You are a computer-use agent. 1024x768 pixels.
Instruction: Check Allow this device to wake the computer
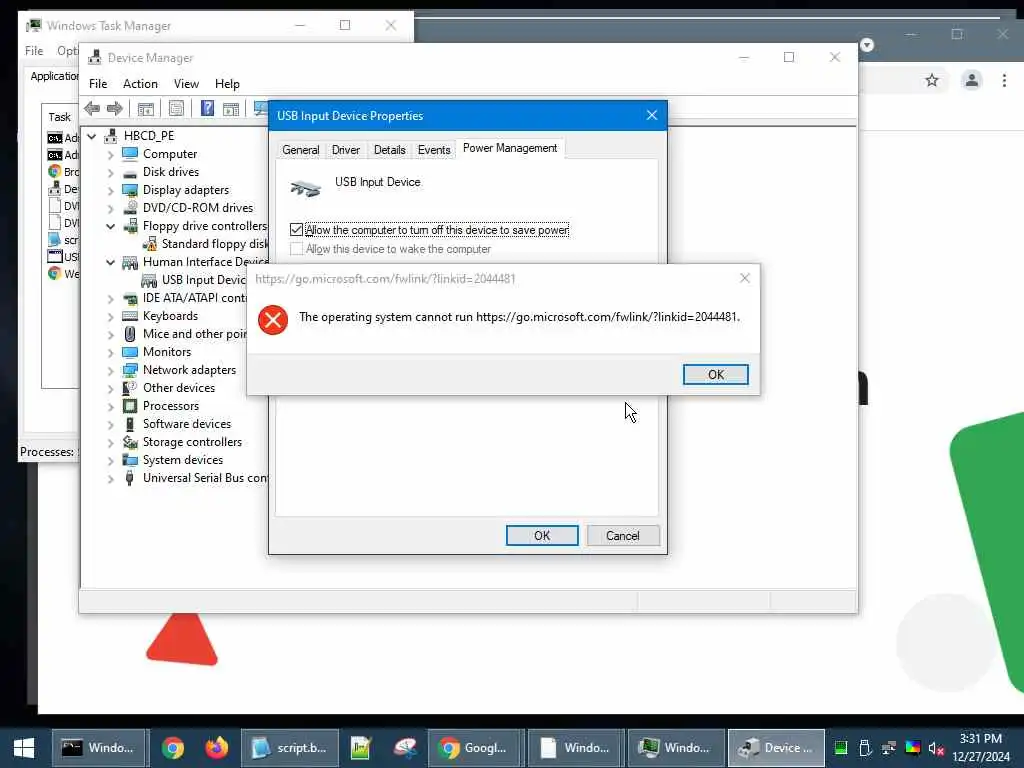(x=296, y=249)
